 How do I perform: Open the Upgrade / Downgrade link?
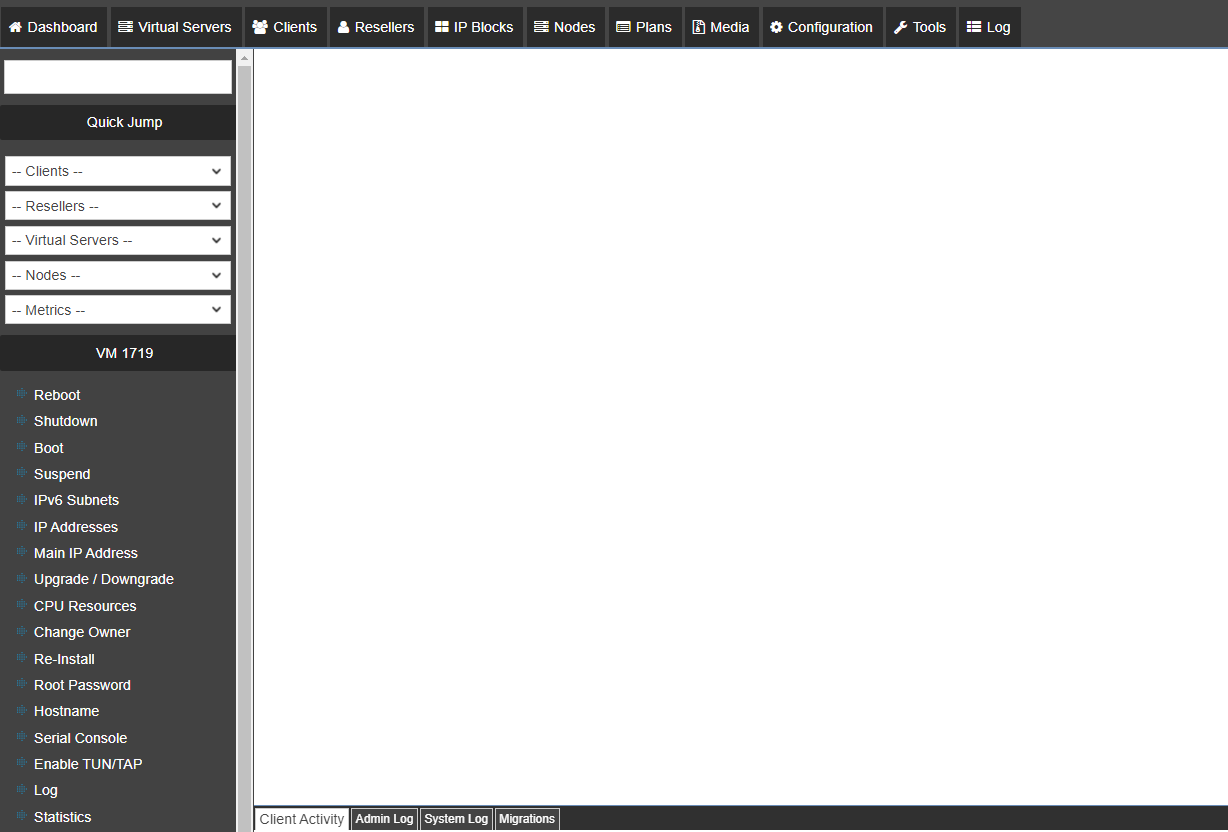tap(104, 579)
